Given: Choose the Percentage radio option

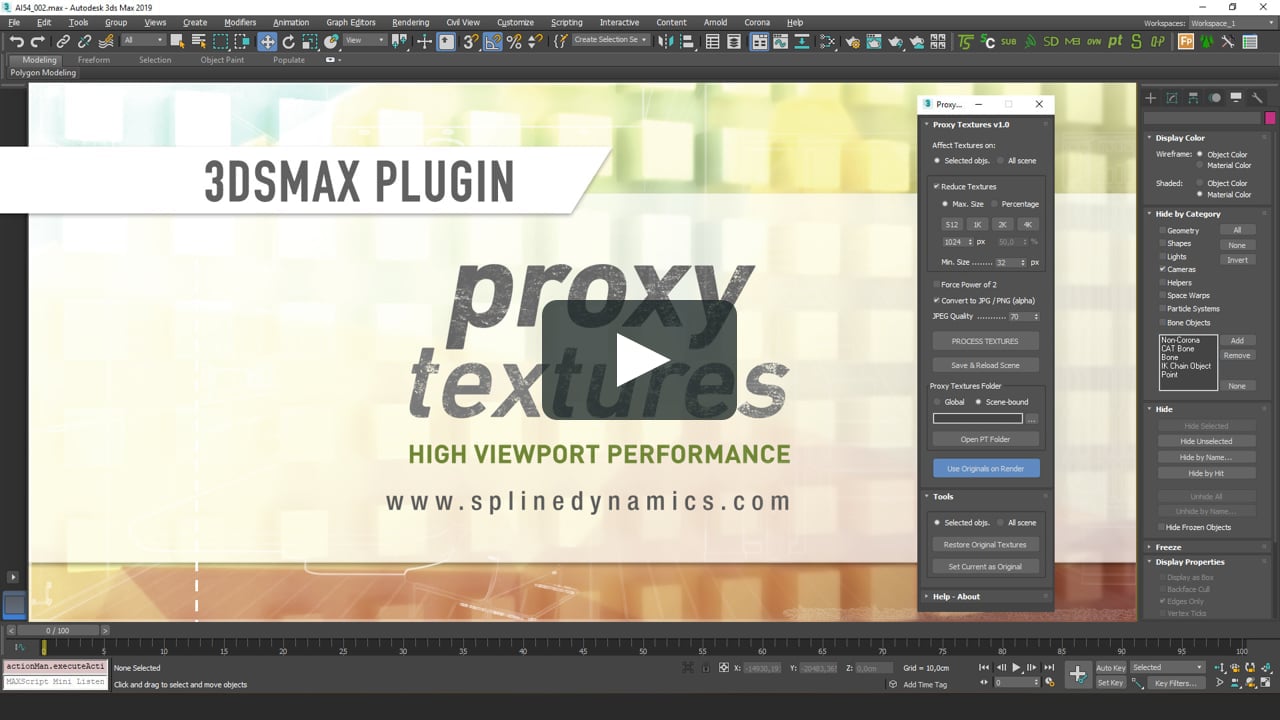Looking at the screenshot, I should [996, 204].
